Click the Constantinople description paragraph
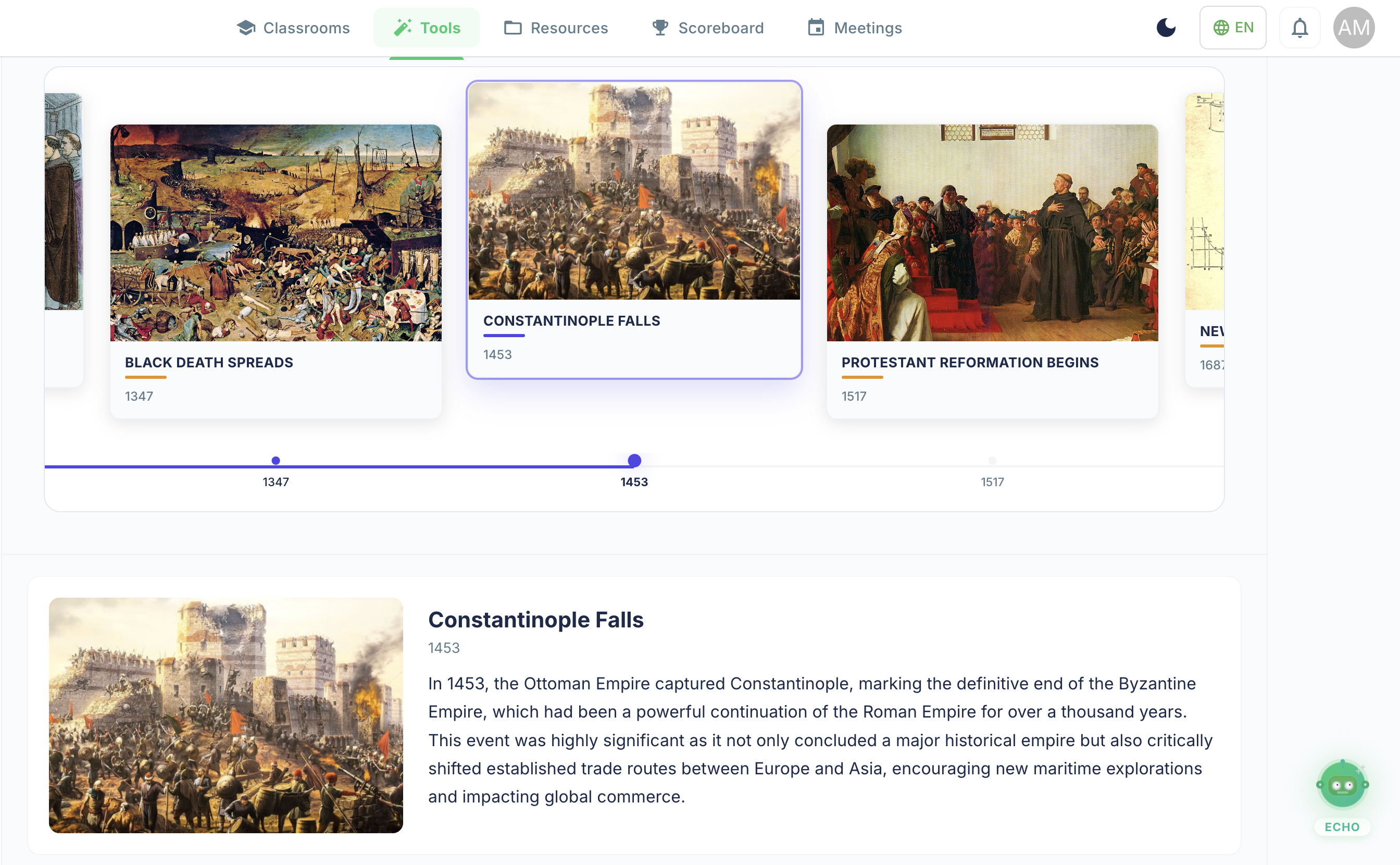Image resolution: width=1400 pixels, height=865 pixels. tap(820, 740)
